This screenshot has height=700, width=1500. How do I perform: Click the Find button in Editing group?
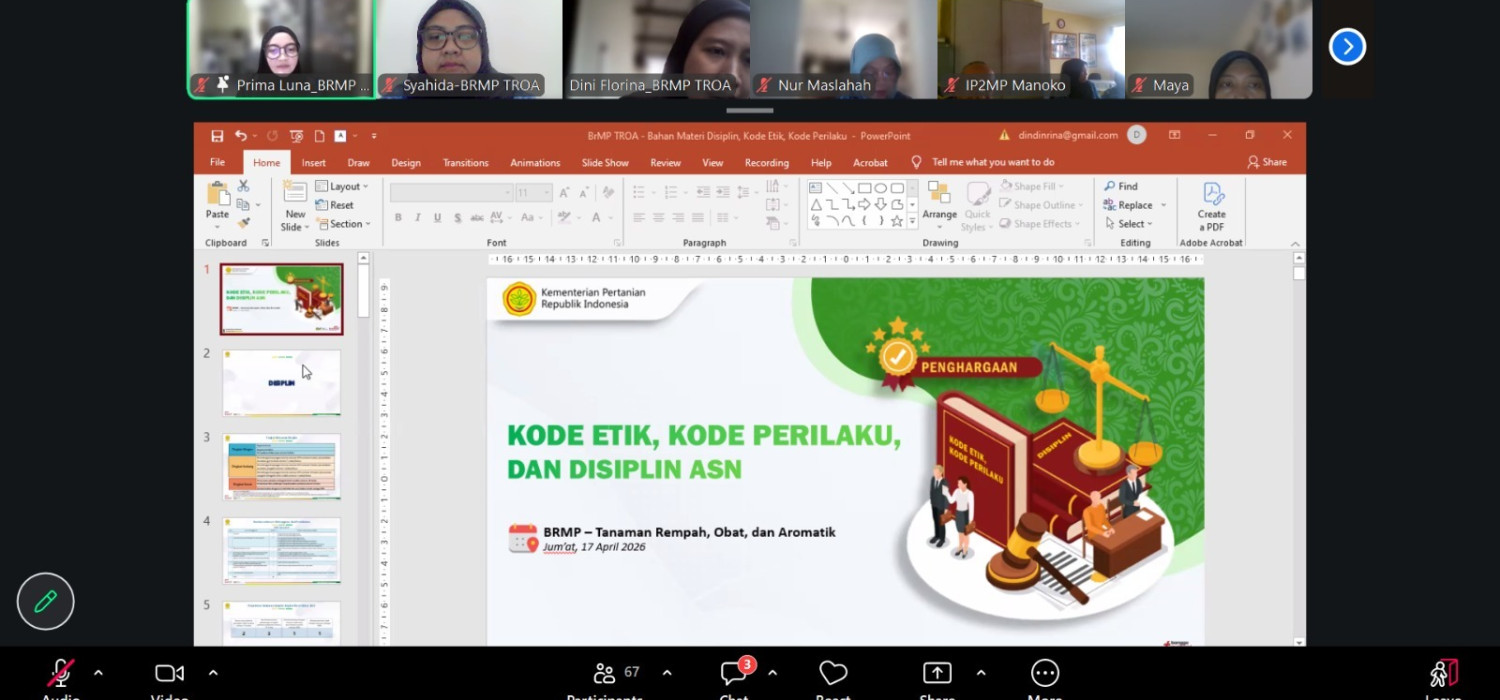coord(1121,186)
